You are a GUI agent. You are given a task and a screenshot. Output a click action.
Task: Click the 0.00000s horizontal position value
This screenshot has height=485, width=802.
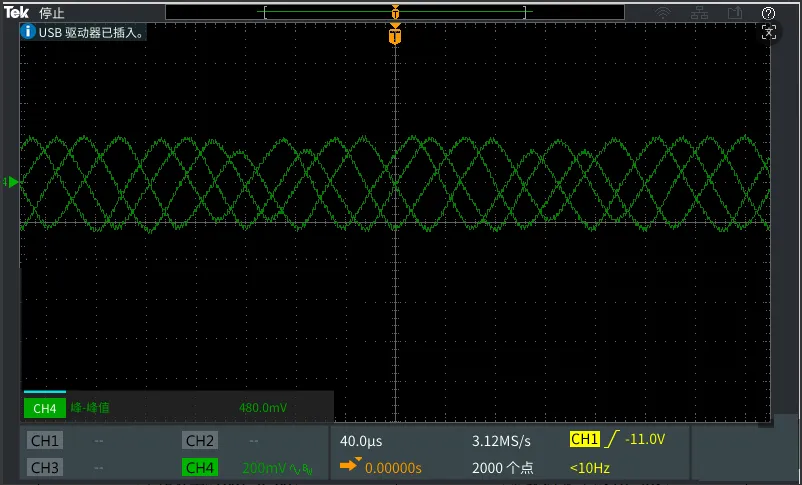(x=393, y=468)
